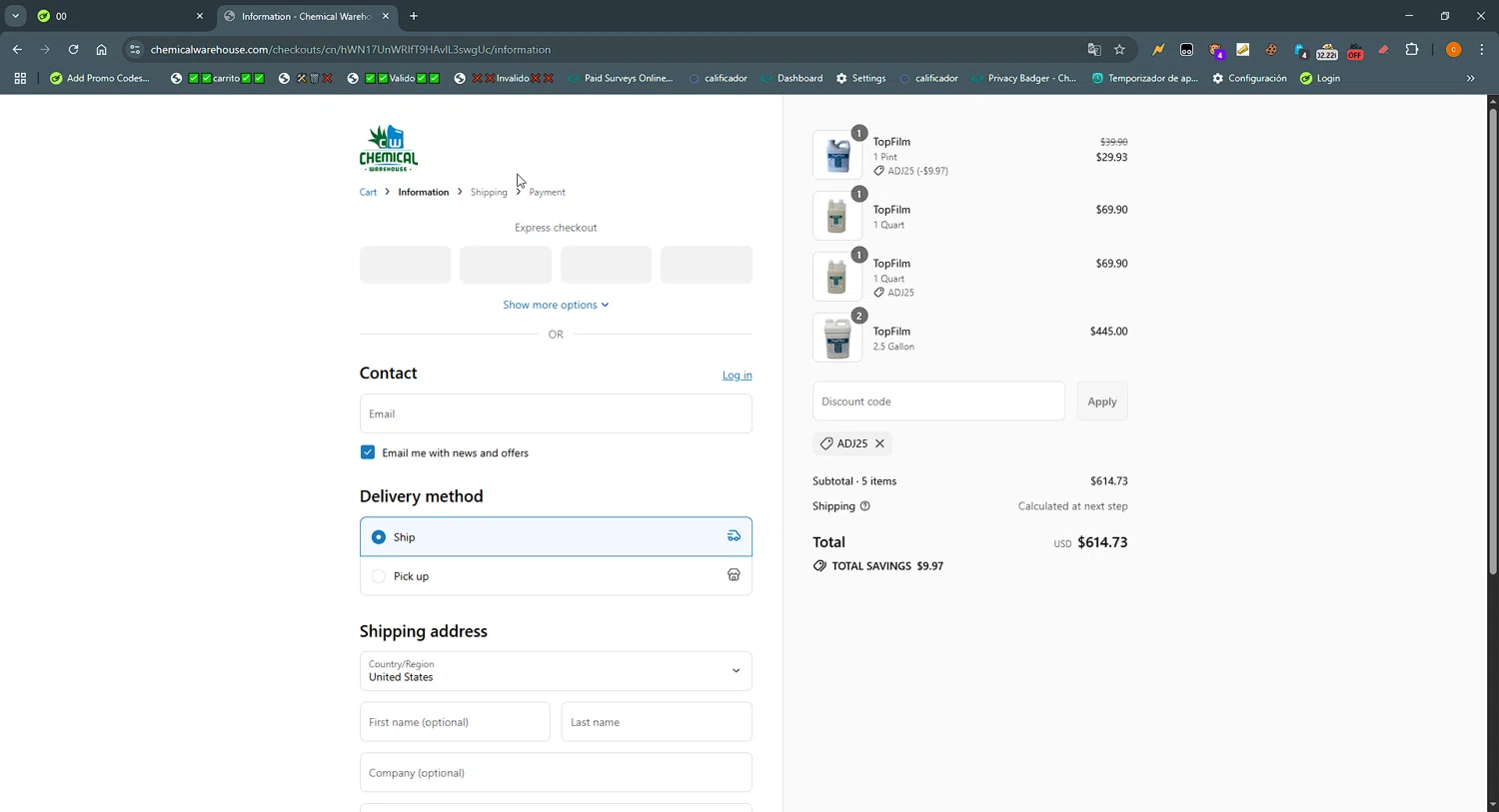Apply the discount code
The image size is (1499, 812).
[x=1102, y=402]
